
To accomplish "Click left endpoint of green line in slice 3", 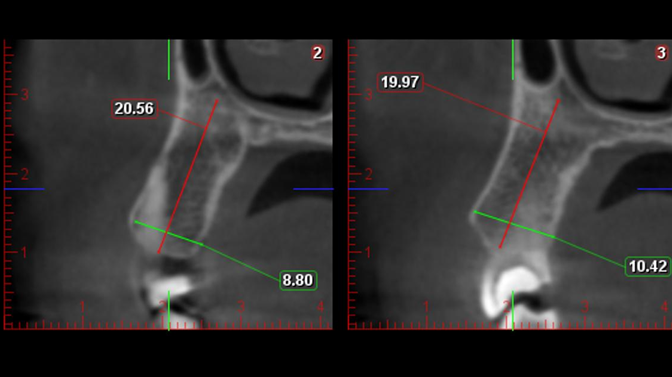I will 475,212.
